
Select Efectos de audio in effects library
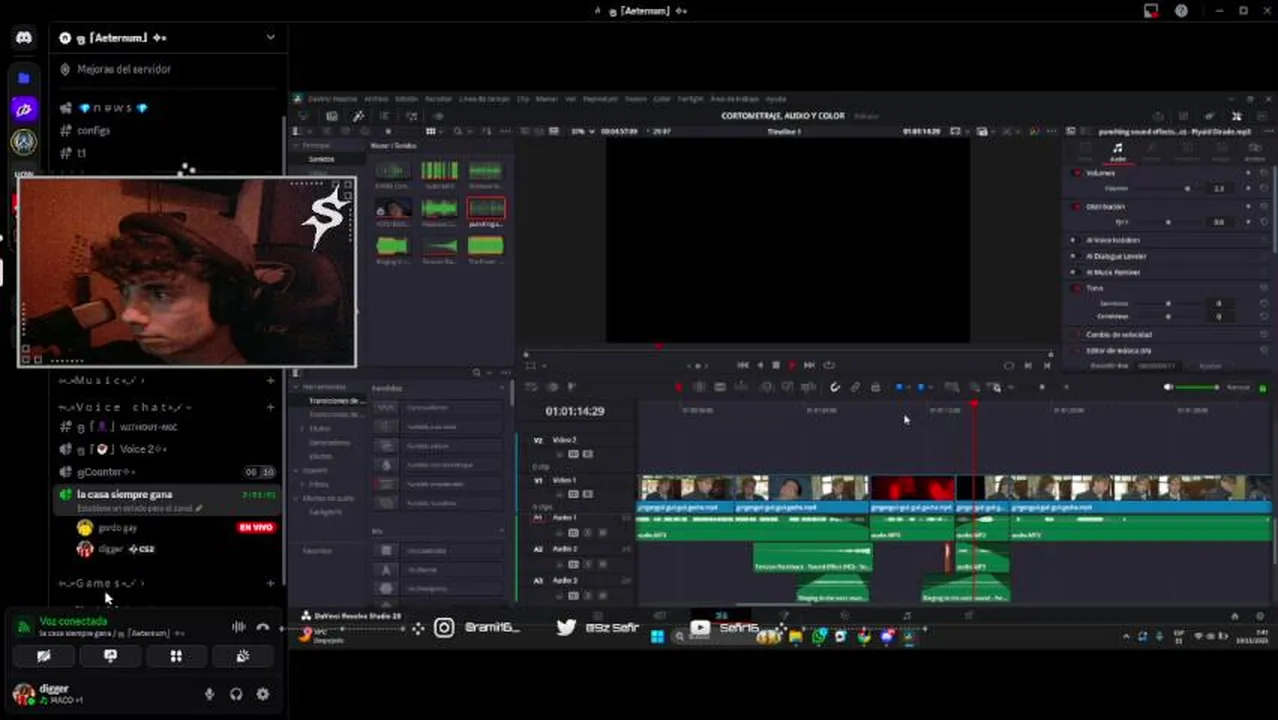coord(330,498)
